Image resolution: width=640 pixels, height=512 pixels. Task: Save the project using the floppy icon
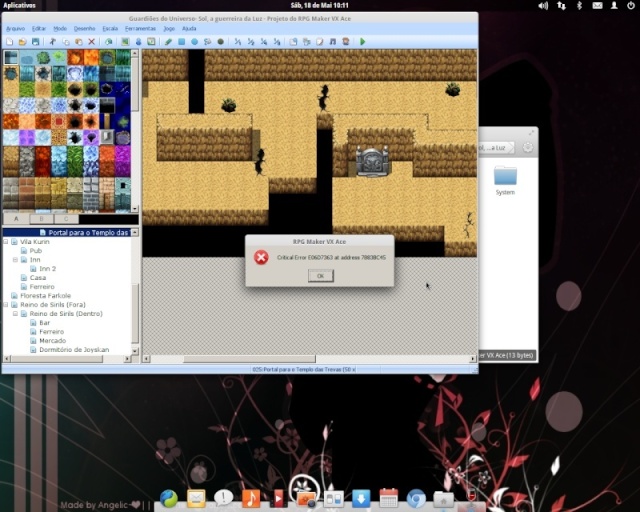[x=36, y=42]
